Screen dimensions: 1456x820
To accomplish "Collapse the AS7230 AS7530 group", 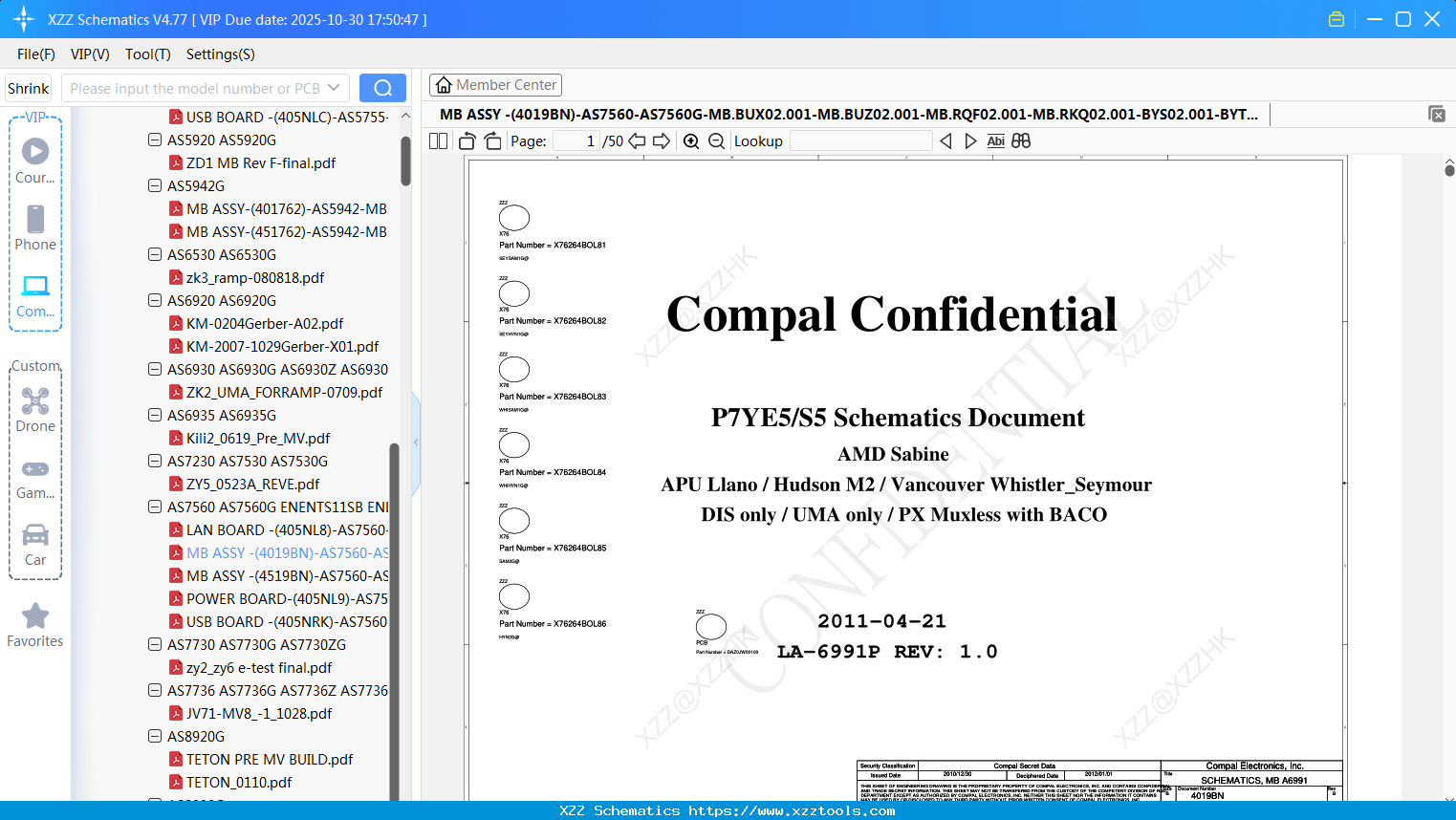I will tap(155, 461).
